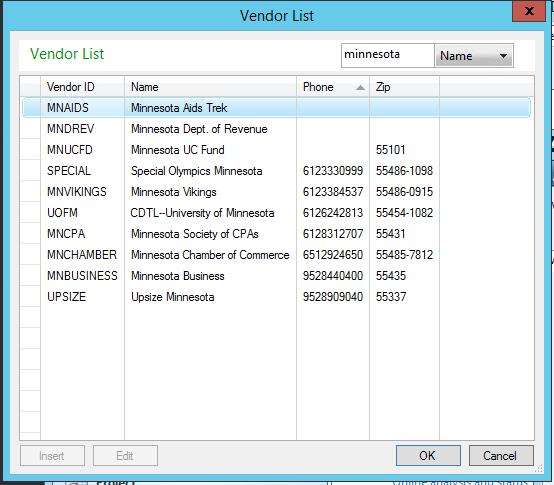This screenshot has width=554, height=485.
Task: Click row selector beside UPSIZE
Action: [x=30, y=297]
